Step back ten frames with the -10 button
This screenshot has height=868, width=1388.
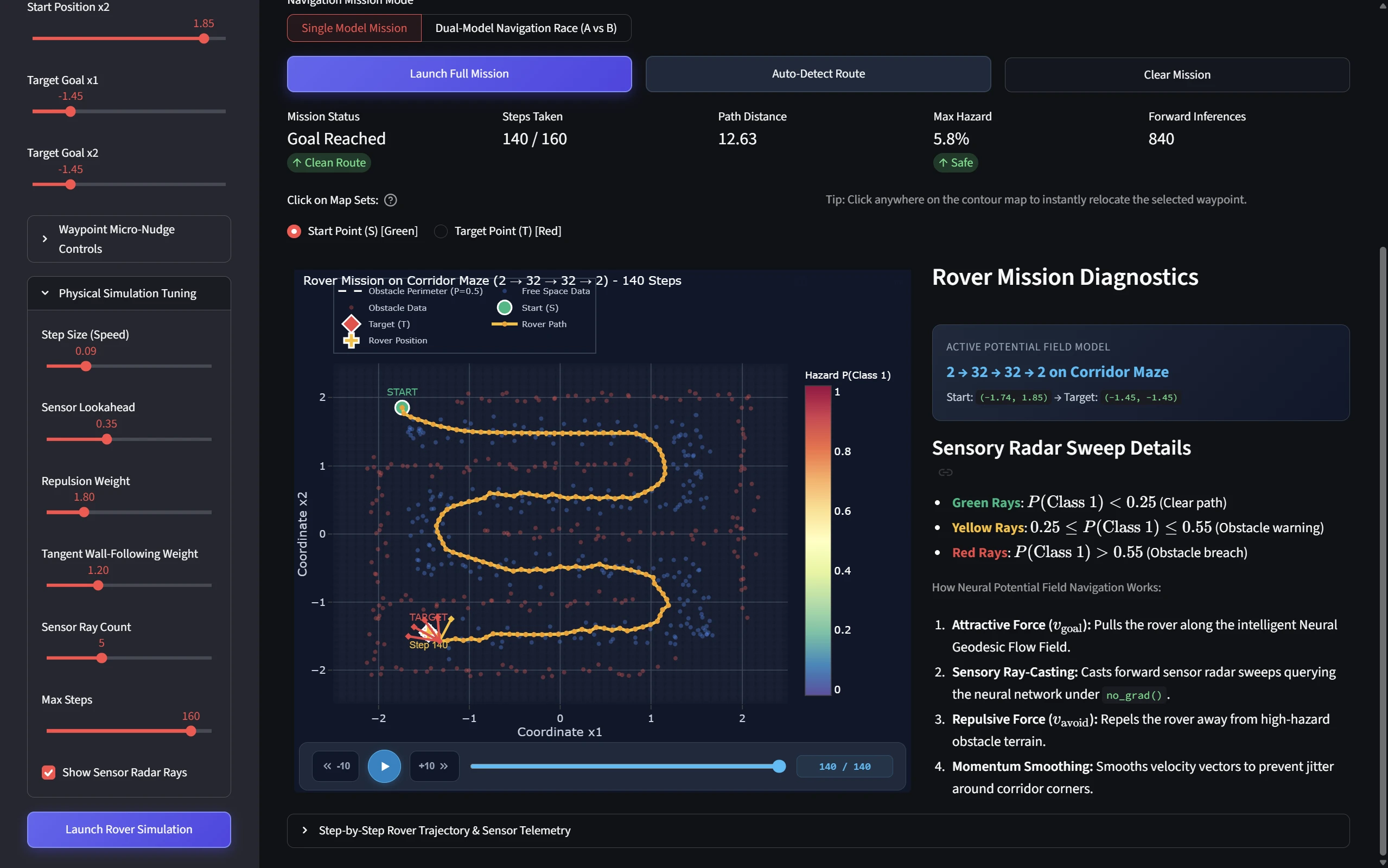point(336,766)
